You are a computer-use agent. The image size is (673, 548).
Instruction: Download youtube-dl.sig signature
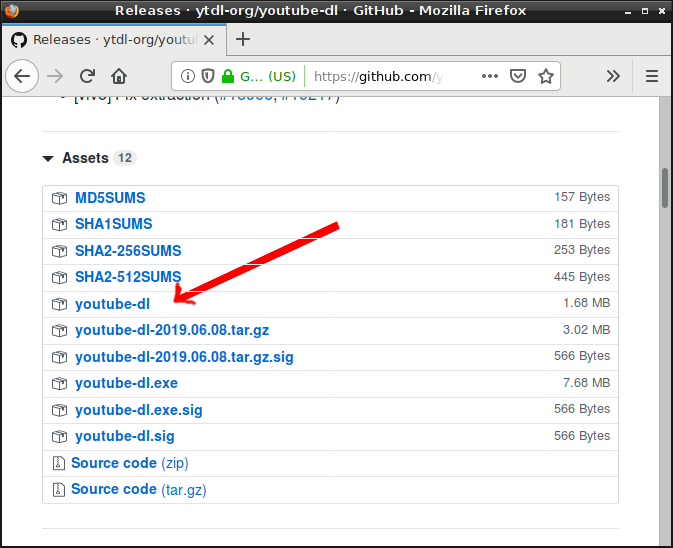click(x=125, y=436)
